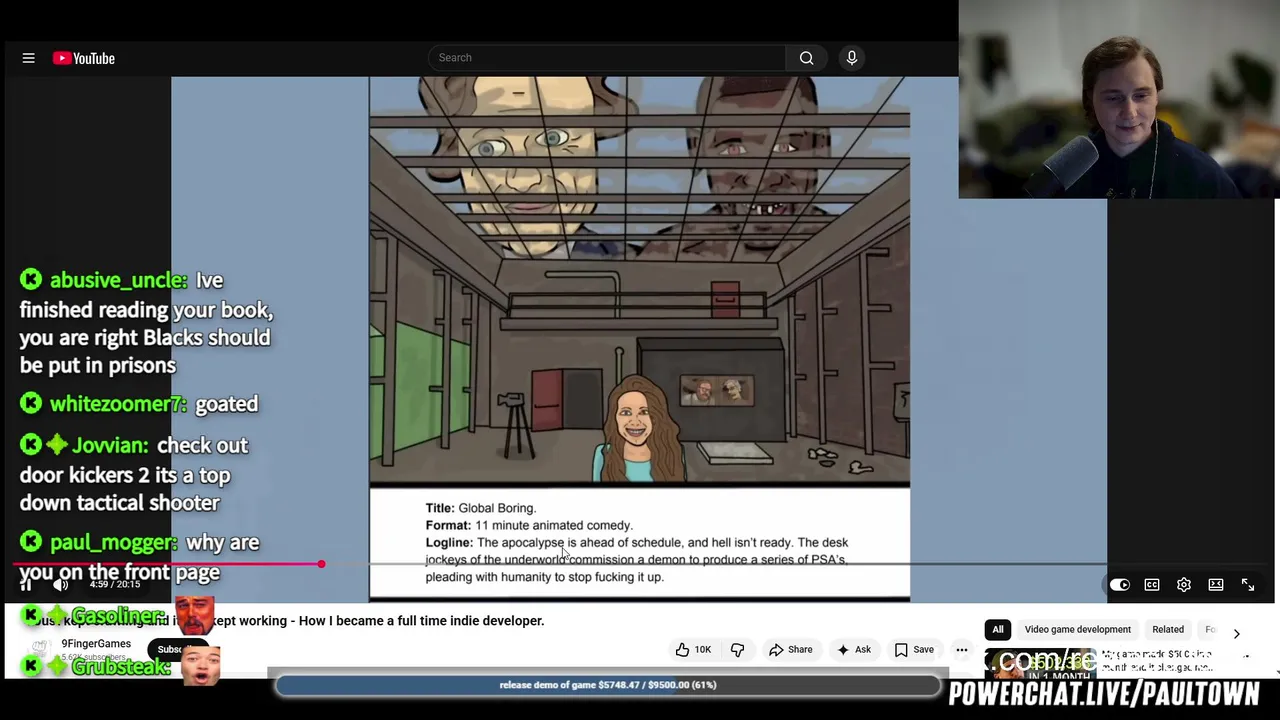Open the player settings gear
Screen dimensions: 1280x720
[x=1184, y=585]
